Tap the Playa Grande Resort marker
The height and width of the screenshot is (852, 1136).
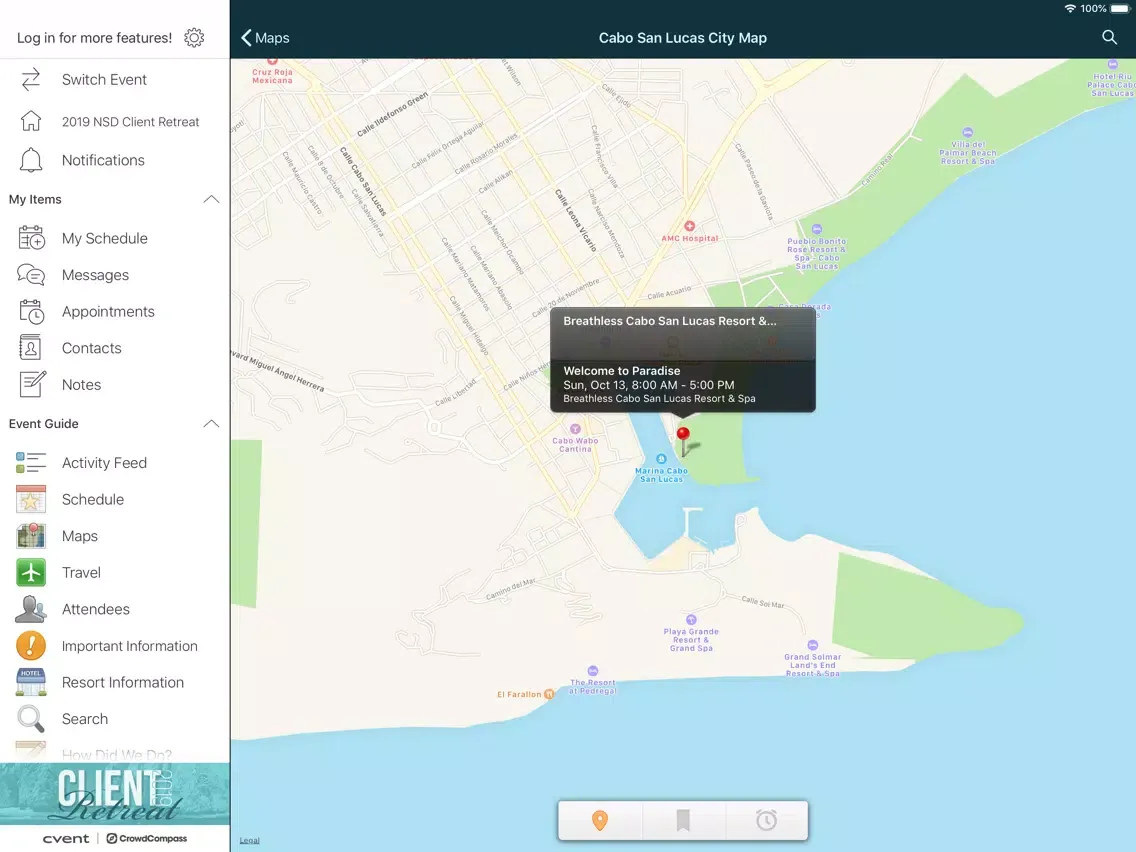point(691,619)
